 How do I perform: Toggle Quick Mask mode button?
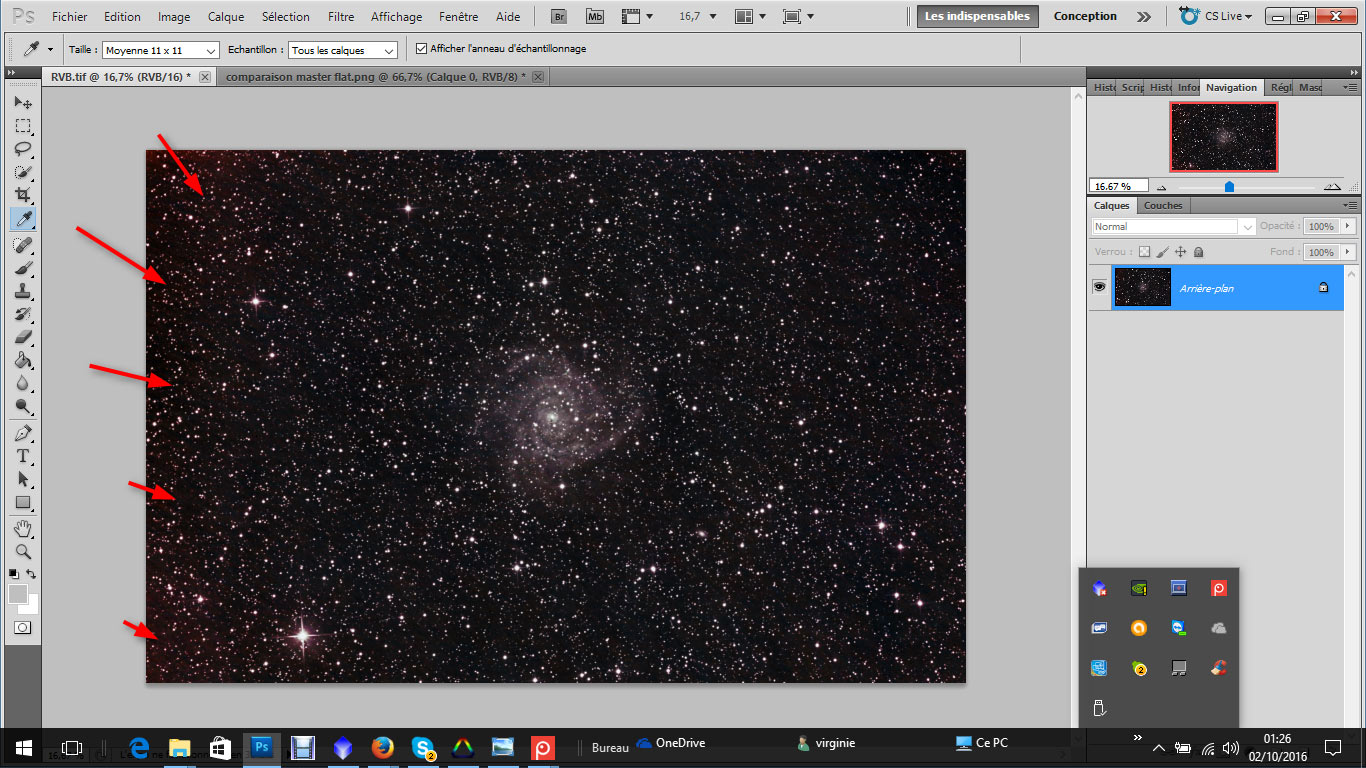point(22,627)
